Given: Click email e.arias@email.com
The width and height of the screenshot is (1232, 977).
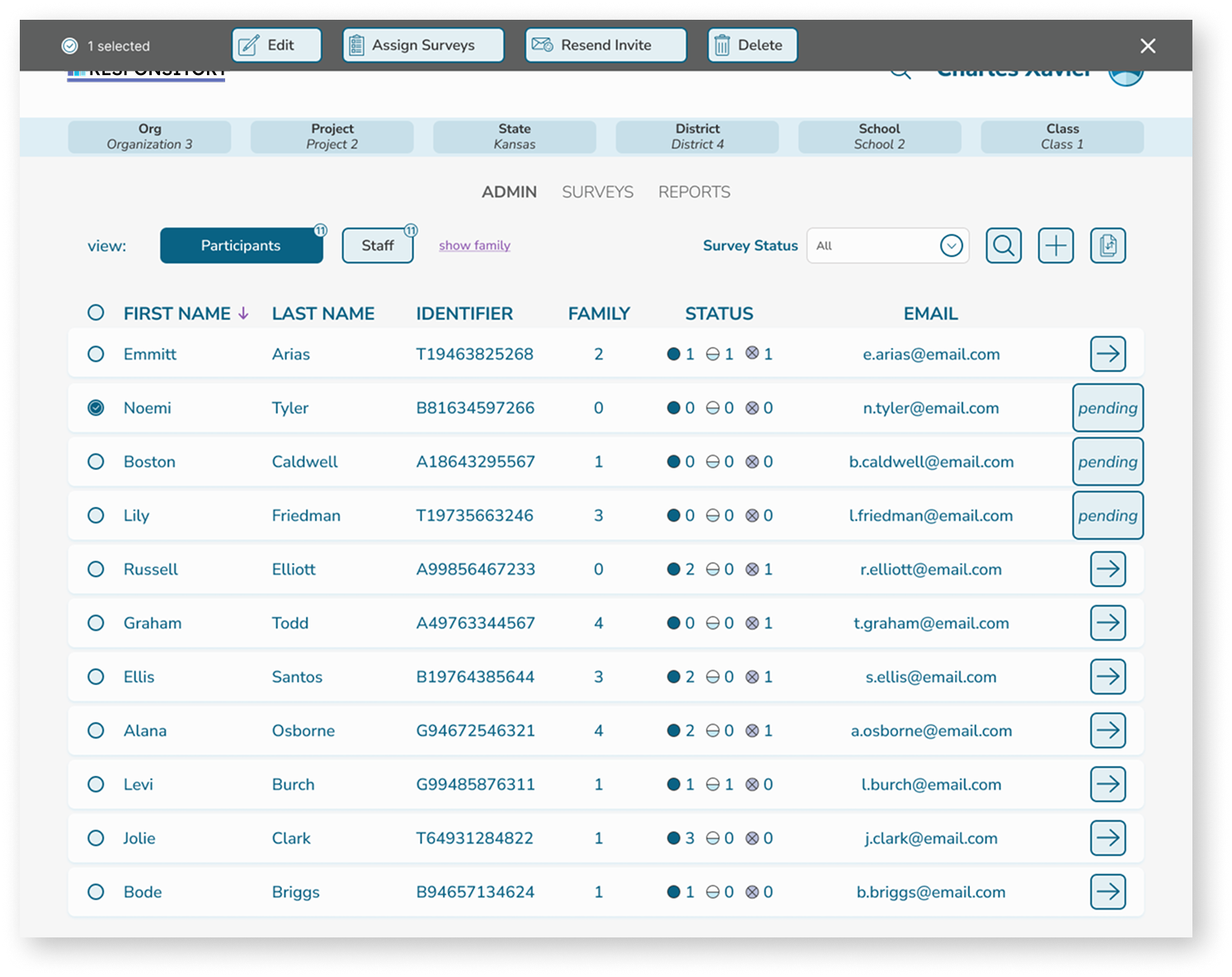Looking at the screenshot, I should [931, 355].
